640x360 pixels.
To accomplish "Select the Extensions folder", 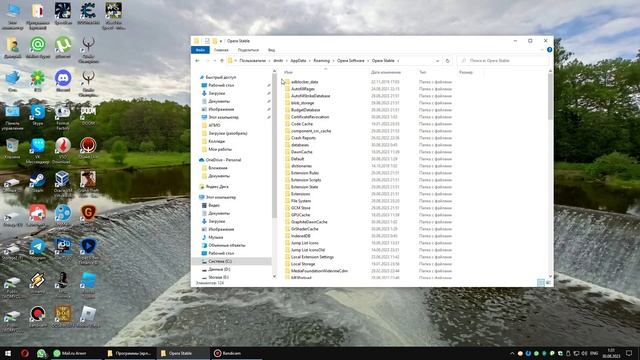I will click(300, 194).
